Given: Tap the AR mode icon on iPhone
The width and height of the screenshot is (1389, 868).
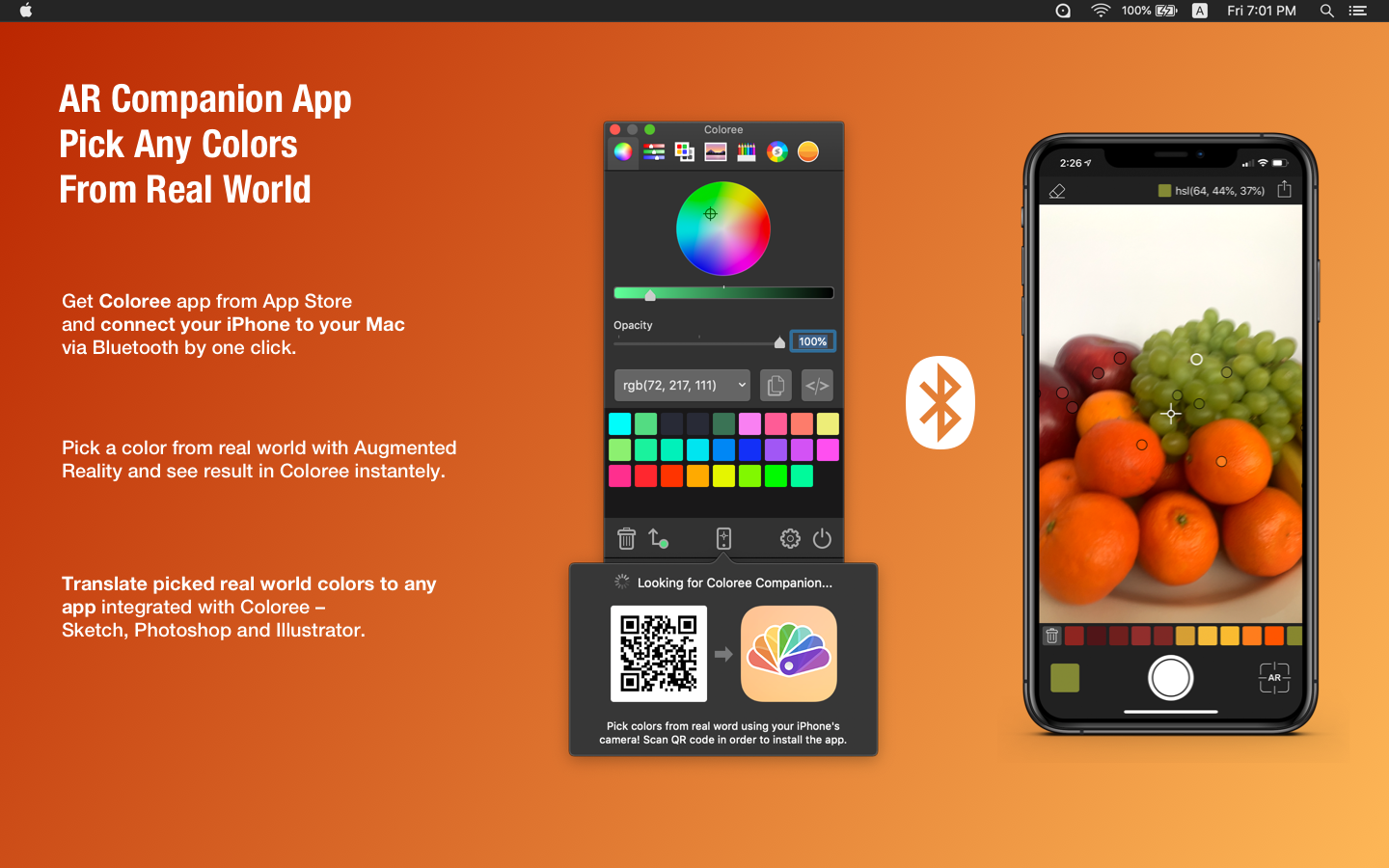Looking at the screenshot, I should point(1274,678).
